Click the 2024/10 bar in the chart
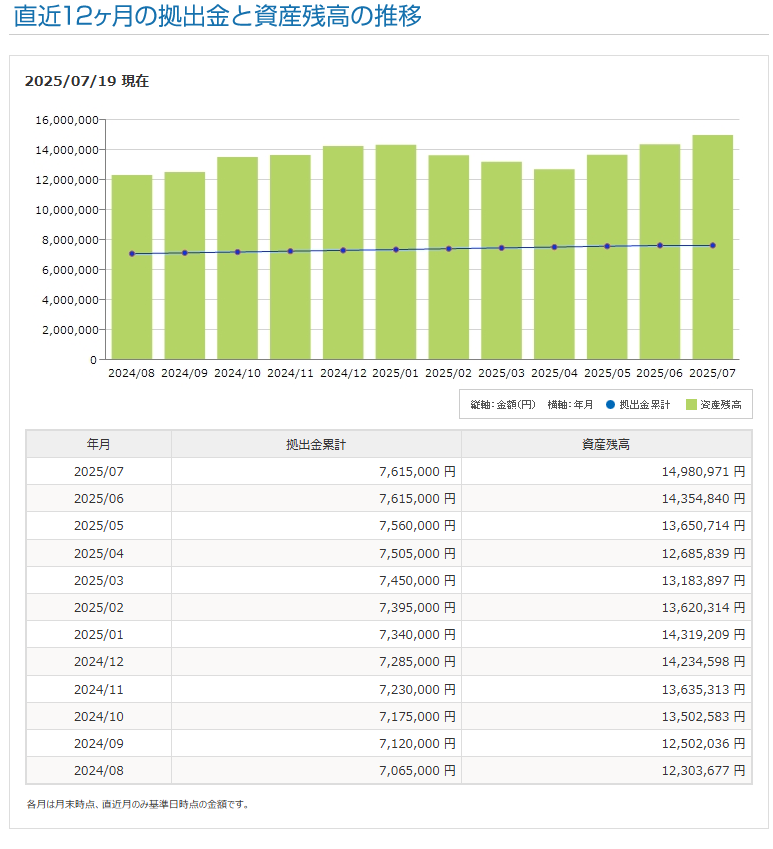Screen dimensions: 773x849 tap(238, 258)
